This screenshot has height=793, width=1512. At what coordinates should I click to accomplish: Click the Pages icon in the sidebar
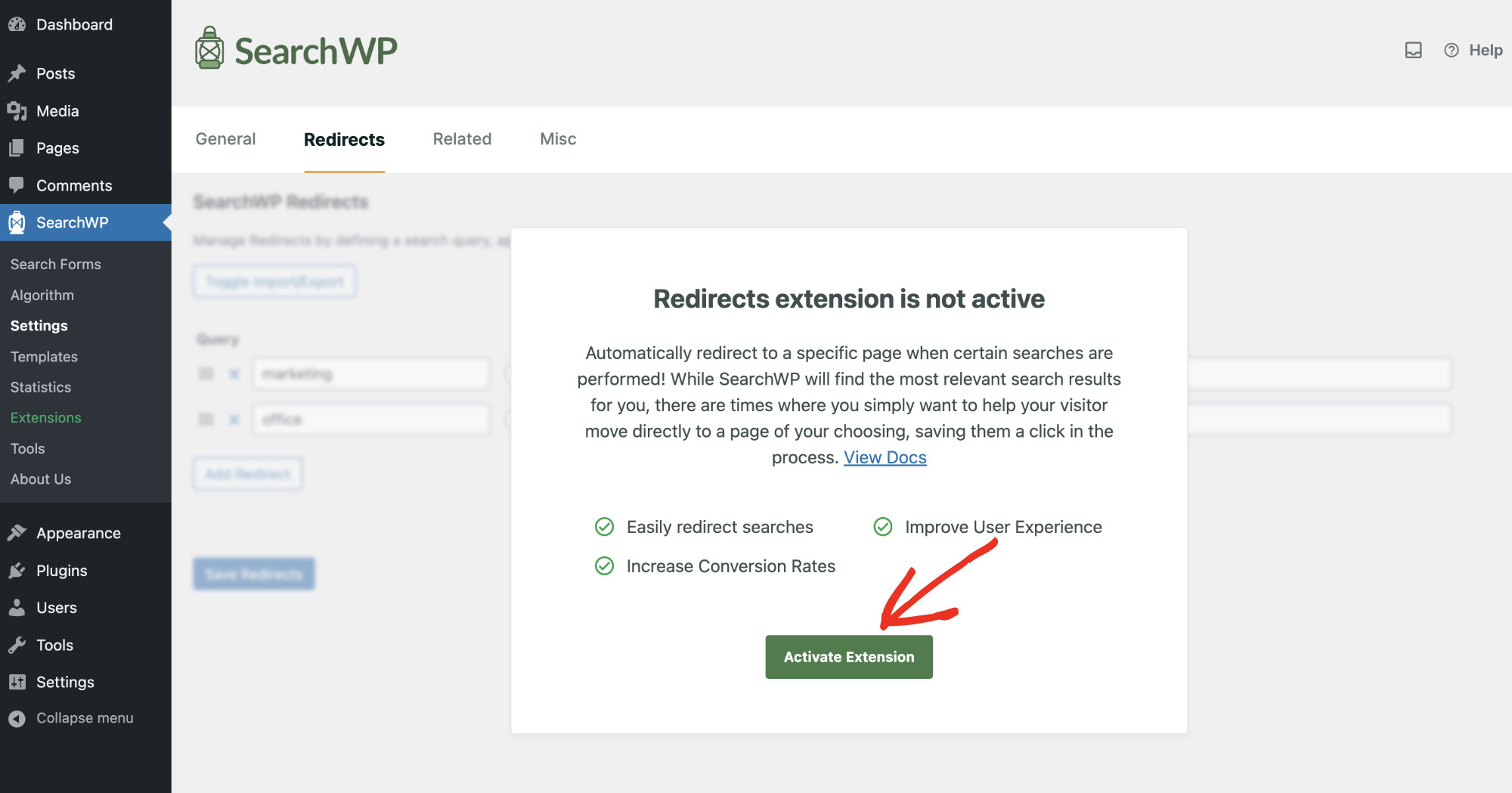coord(17,147)
